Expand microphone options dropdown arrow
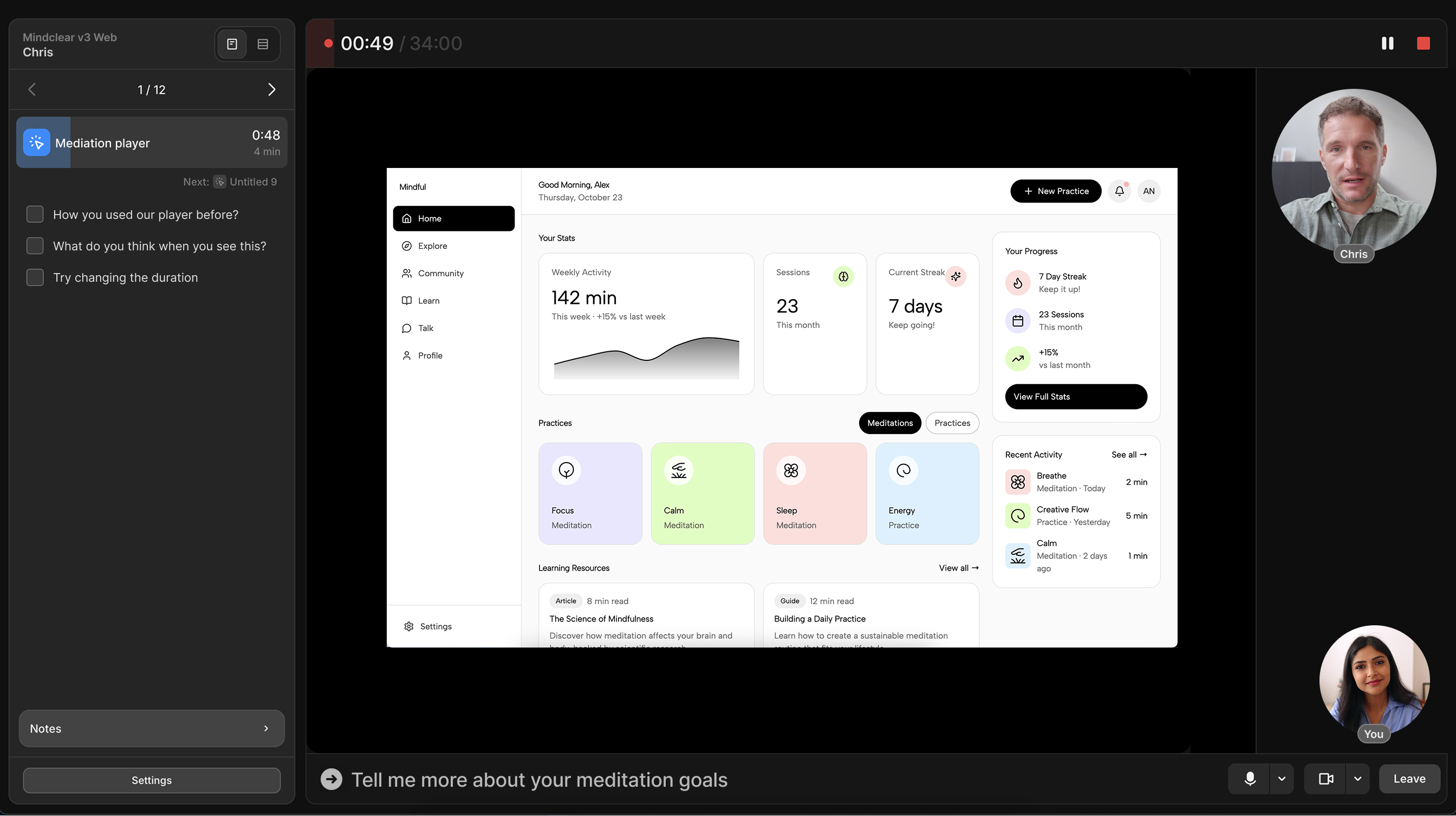The height and width of the screenshot is (816, 1456). (1282, 779)
